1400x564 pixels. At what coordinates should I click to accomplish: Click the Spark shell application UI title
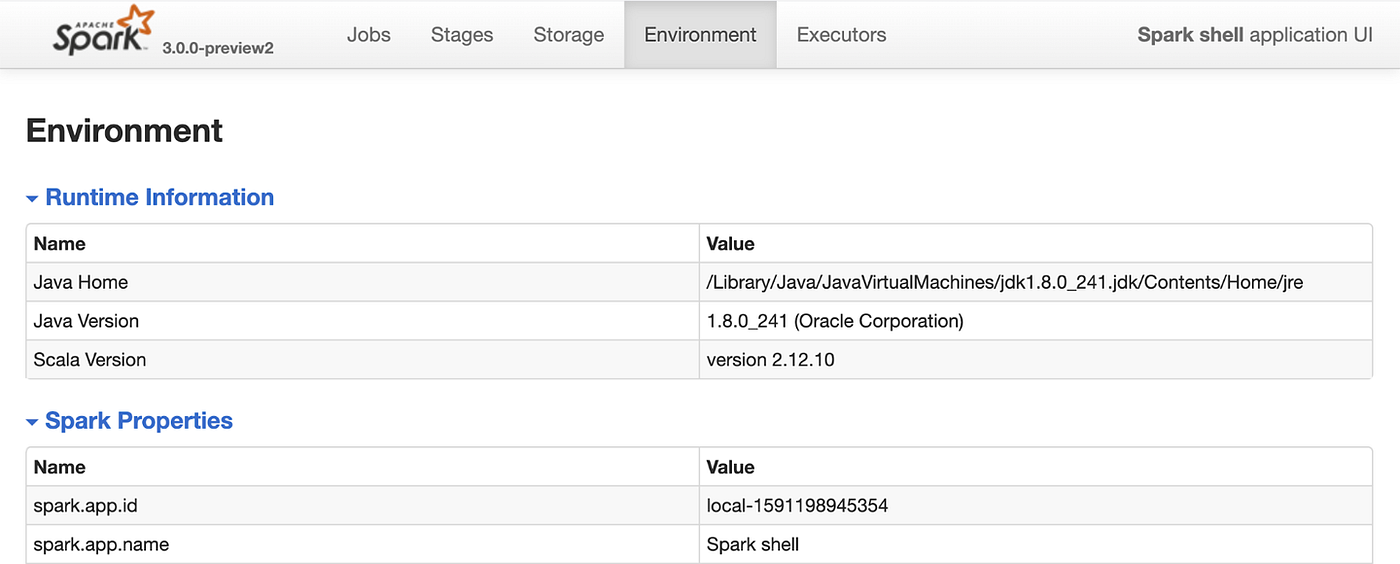[1254, 35]
